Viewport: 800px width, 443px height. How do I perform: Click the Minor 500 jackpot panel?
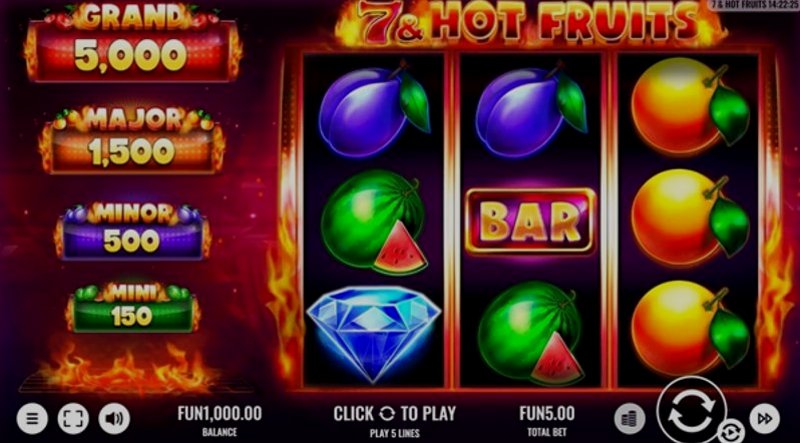click(x=133, y=232)
